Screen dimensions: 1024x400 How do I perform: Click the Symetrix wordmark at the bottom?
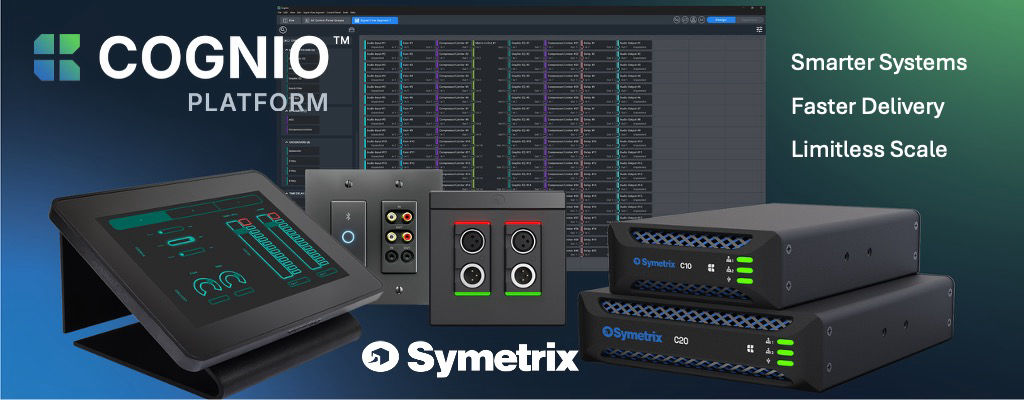click(x=493, y=358)
